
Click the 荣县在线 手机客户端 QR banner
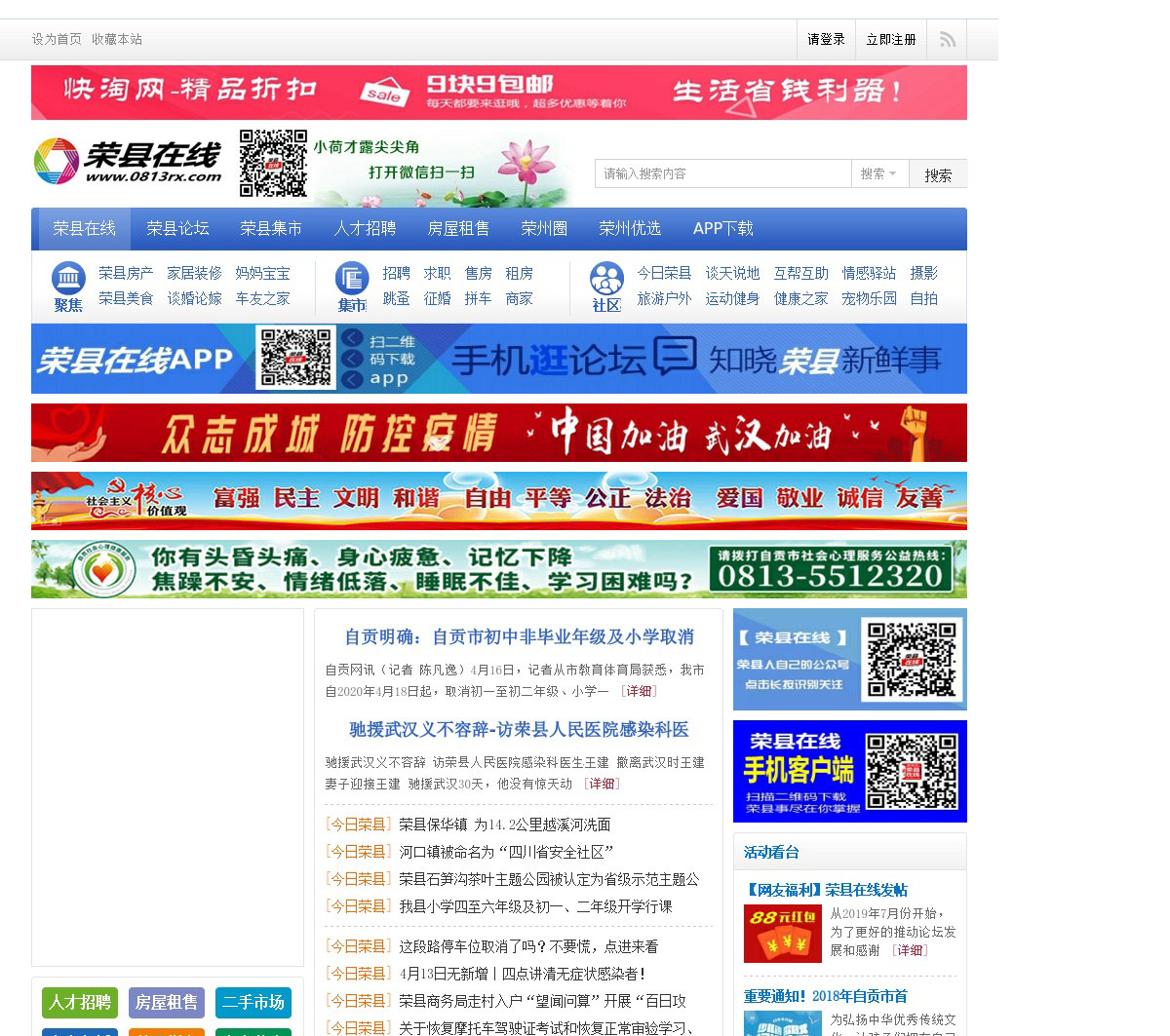850,771
